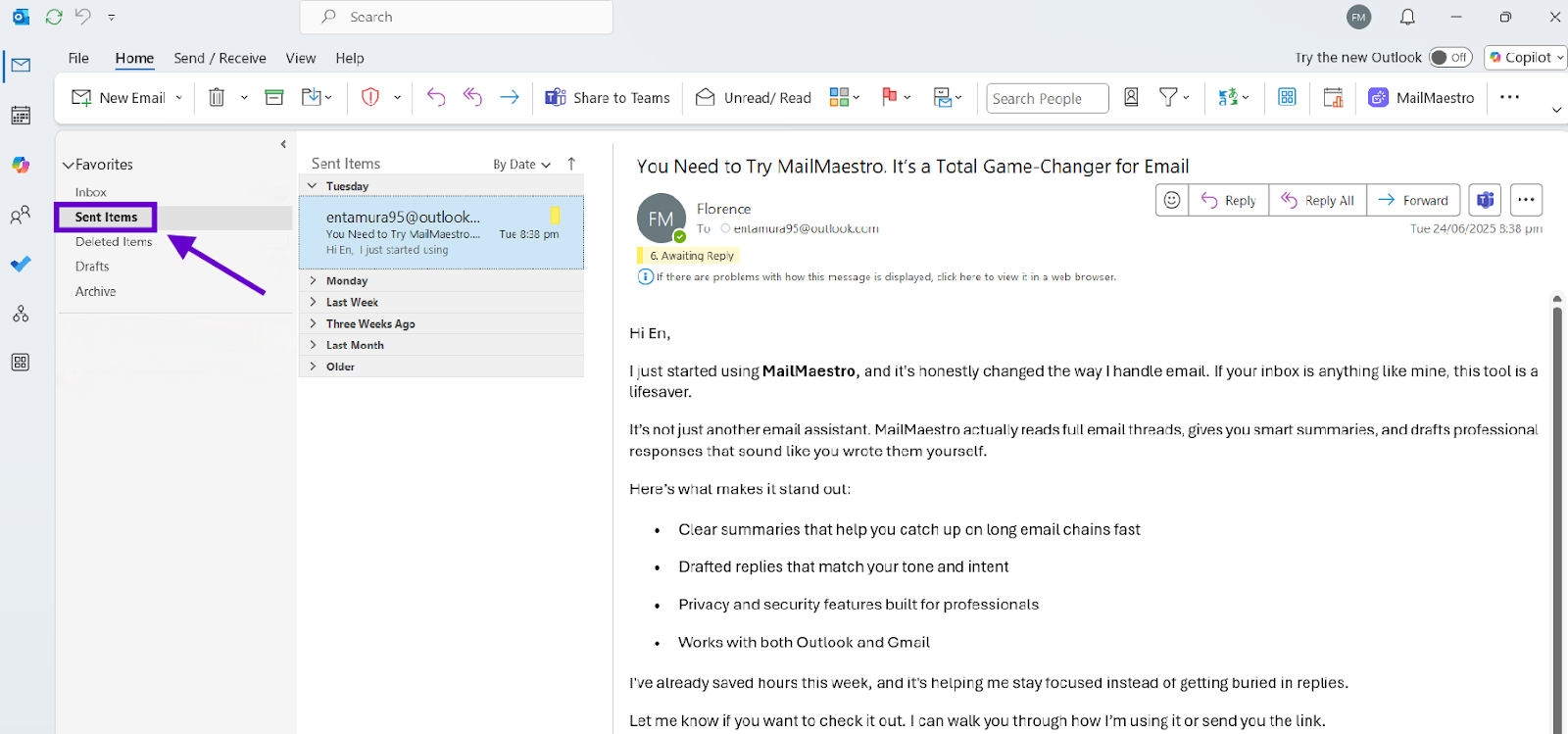
Task: Open New Email dropdown arrow
Action: pos(178,97)
